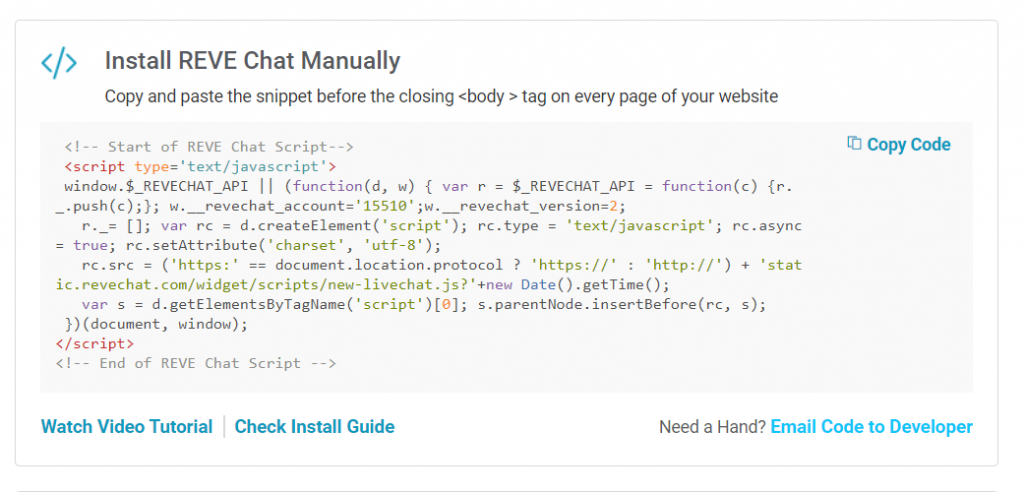The image size is (1024, 492).
Task: Click the line starting 'rc.src = ('https:''
Action: coord(441,265)
